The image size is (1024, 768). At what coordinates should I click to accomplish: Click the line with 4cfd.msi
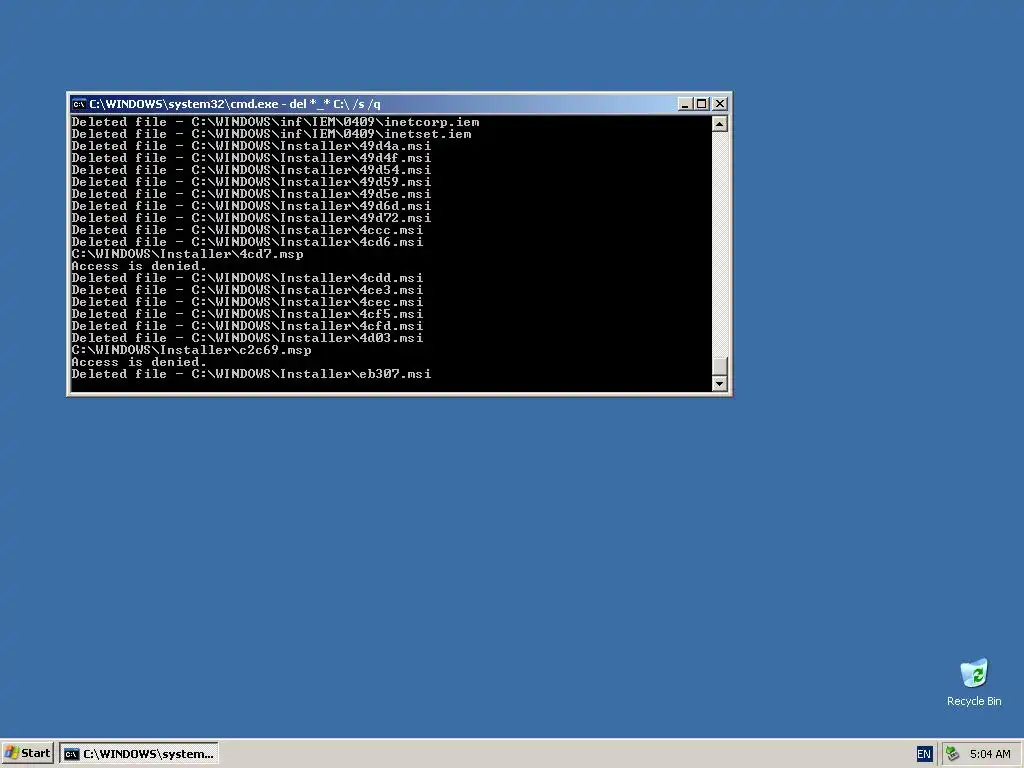click(248, 326)
